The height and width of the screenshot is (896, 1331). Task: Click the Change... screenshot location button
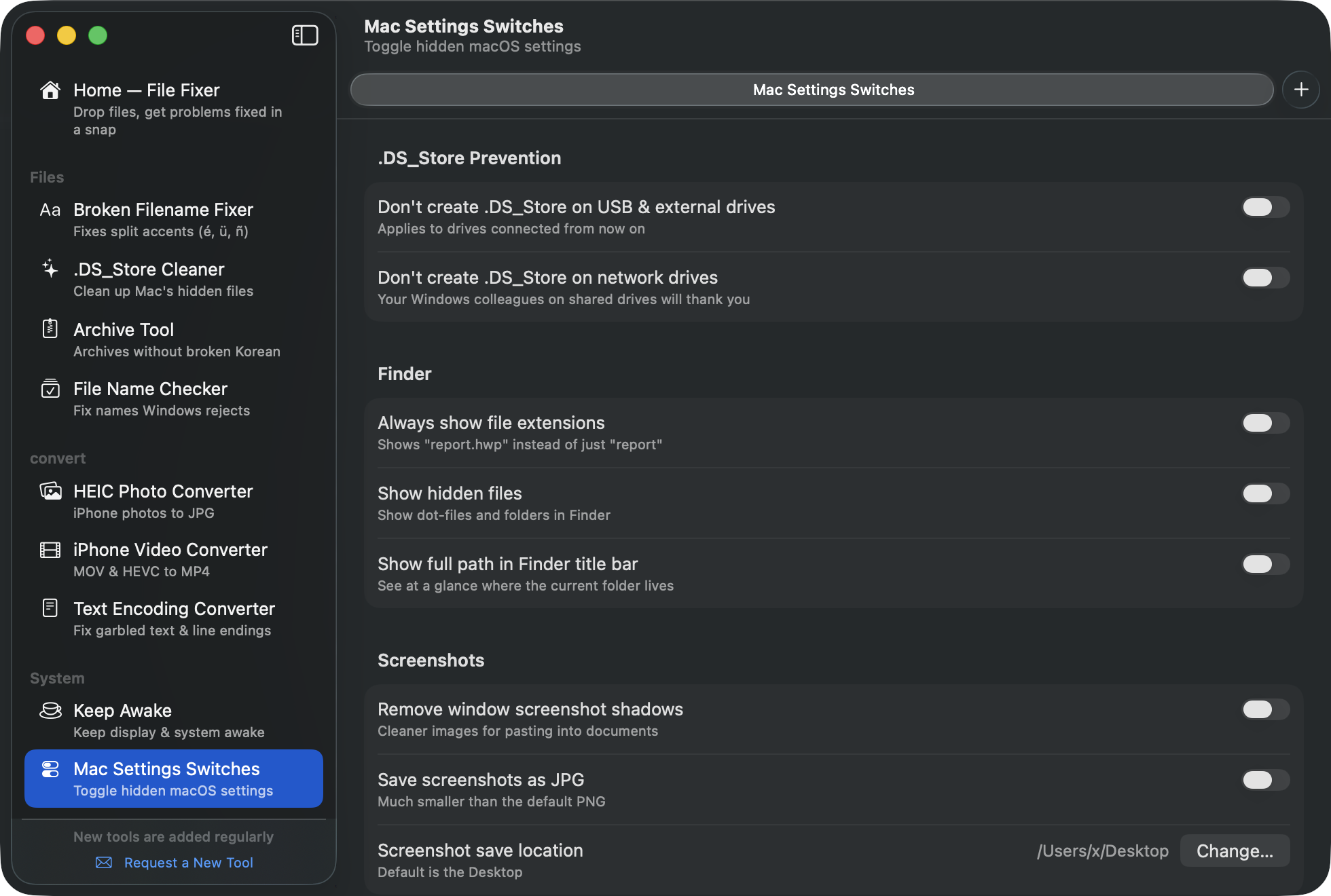[1235, 851]
